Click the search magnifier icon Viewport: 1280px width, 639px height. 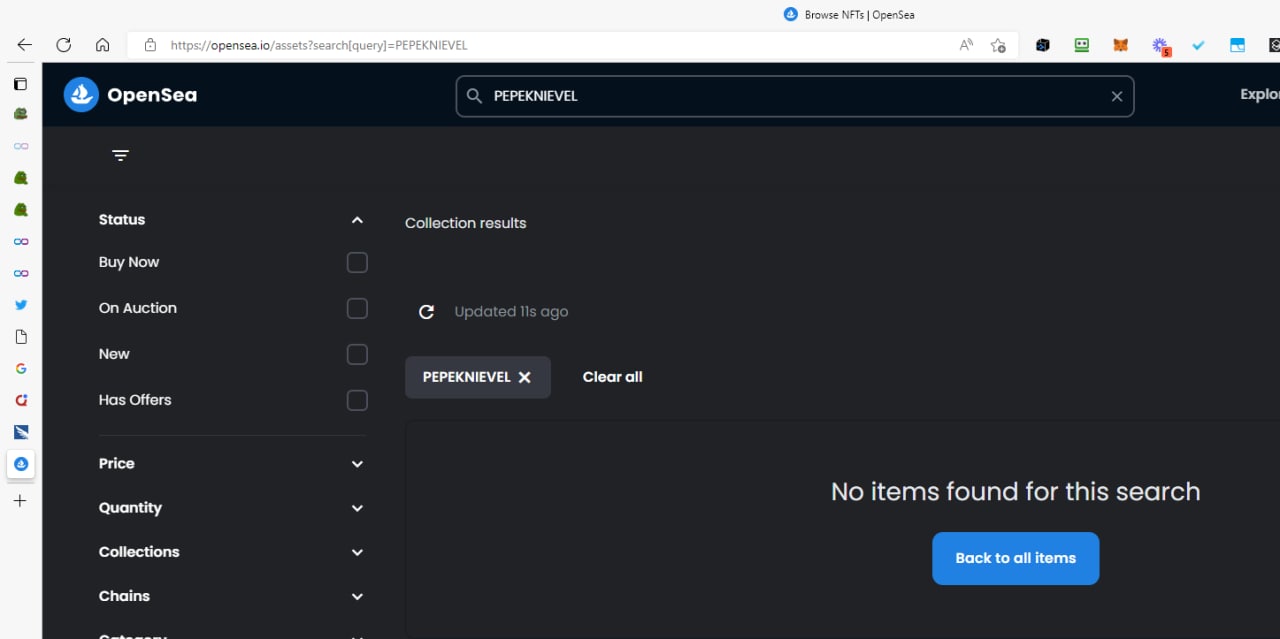[x=475, y=96]
